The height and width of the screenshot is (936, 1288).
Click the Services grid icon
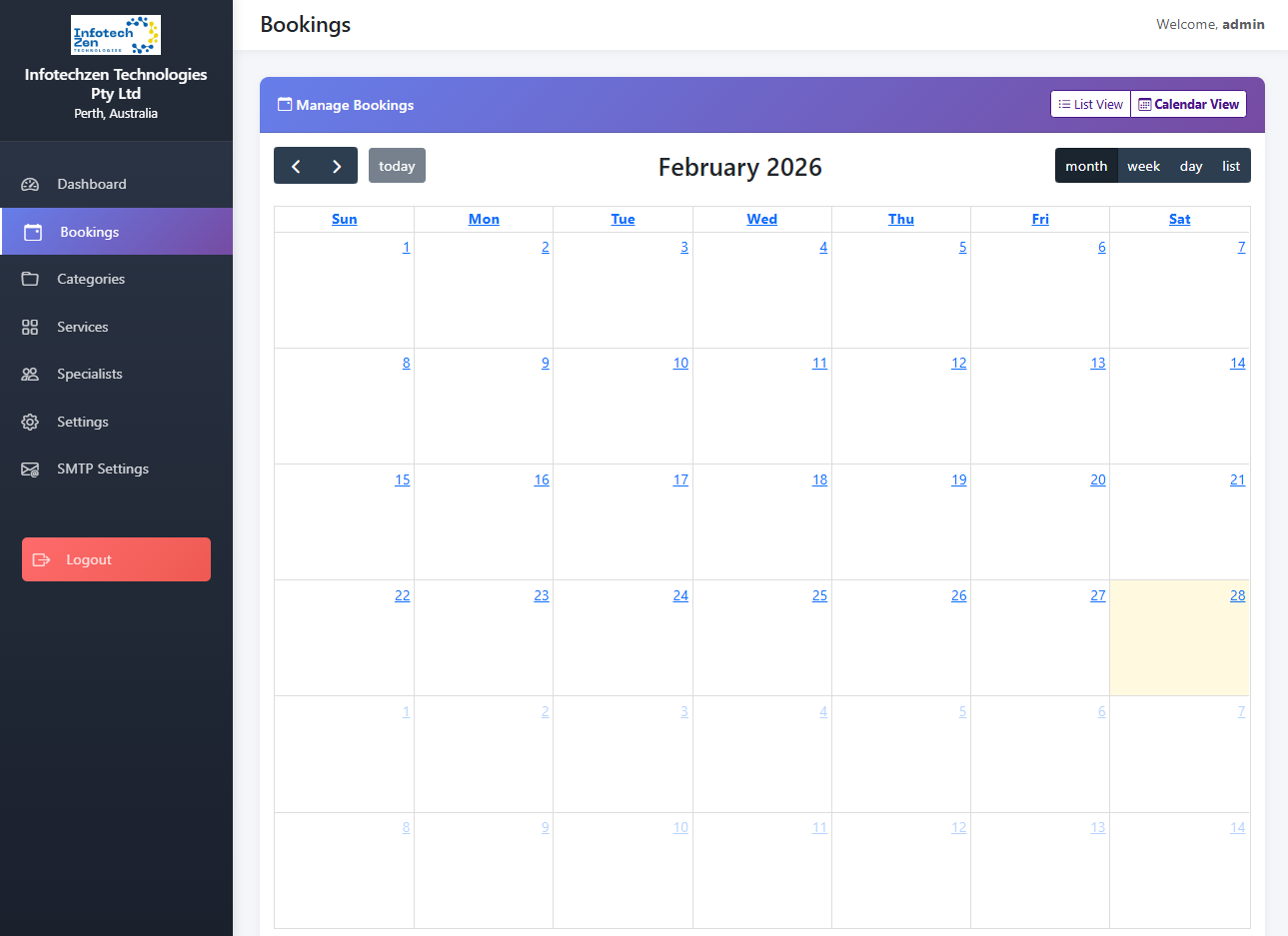pyautogui.click(x=29, y=327)
